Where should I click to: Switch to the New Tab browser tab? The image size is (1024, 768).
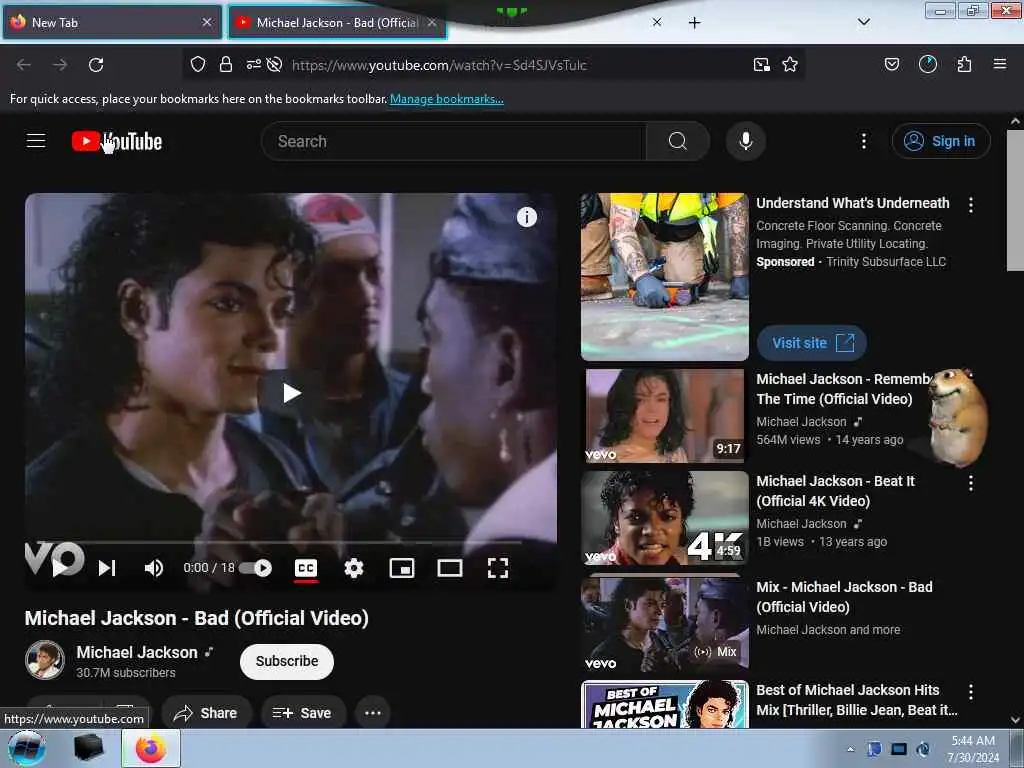click(x=112, y=22)
